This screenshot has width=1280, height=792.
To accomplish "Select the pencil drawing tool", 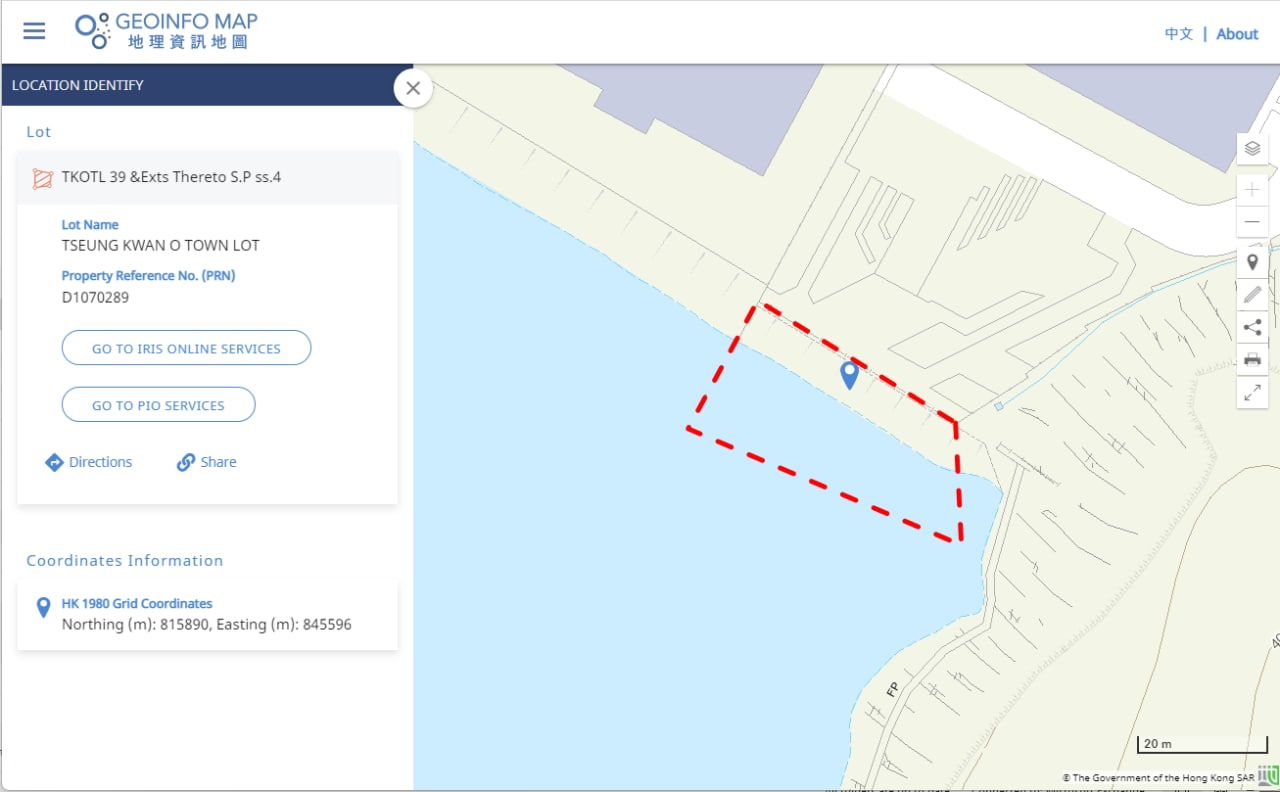I will pyautogui.click(x=1252, y=295).
